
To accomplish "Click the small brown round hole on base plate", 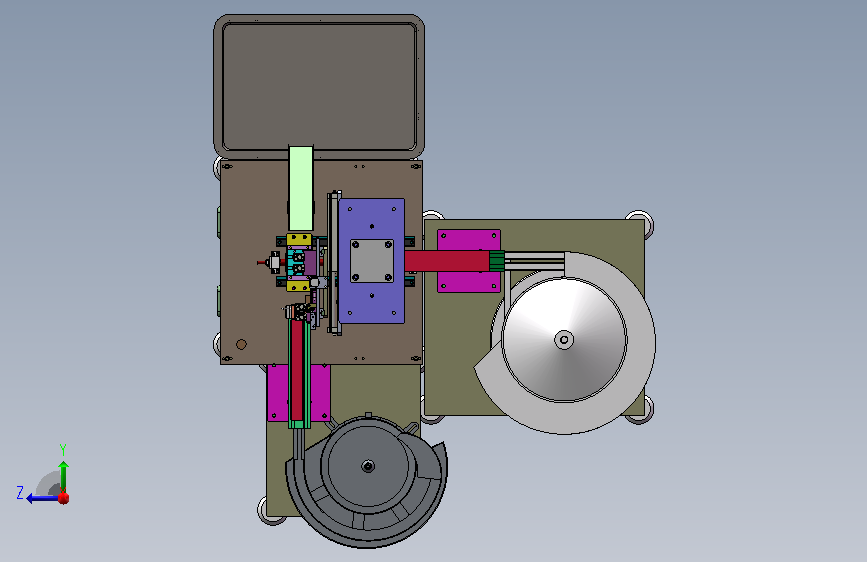I will 241,344.
